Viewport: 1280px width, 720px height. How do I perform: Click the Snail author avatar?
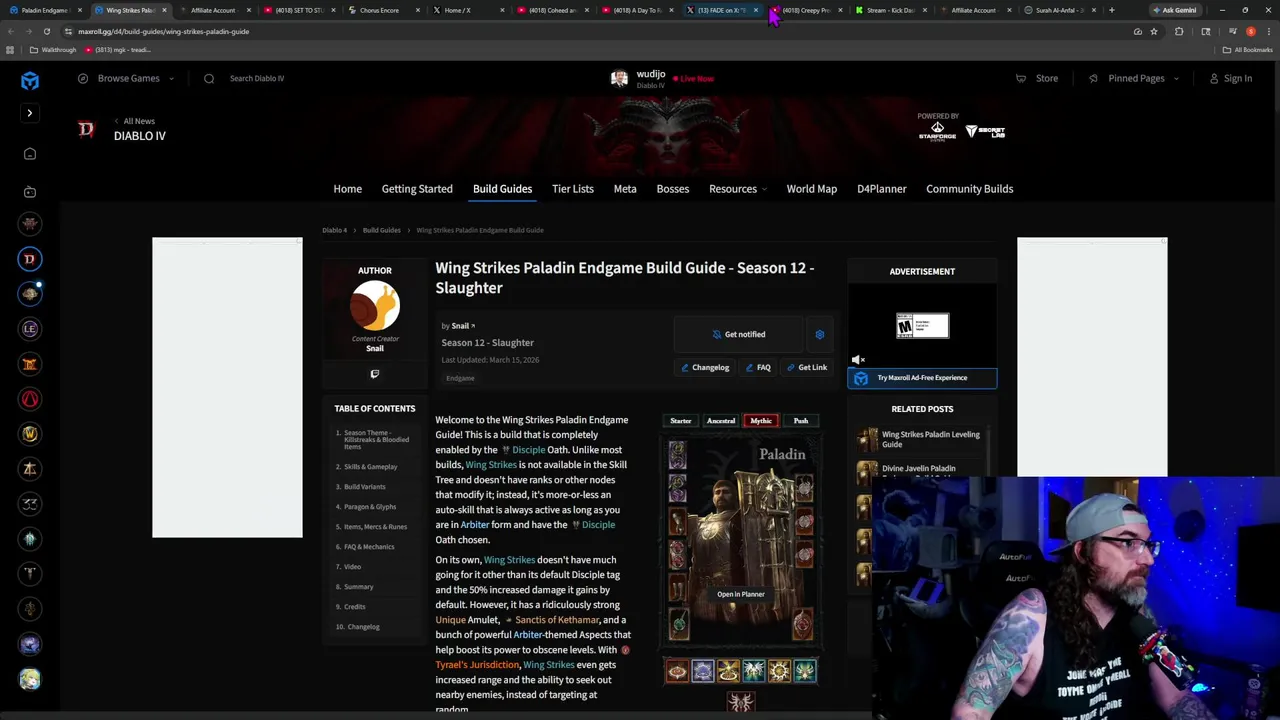(x=375, y=306)
